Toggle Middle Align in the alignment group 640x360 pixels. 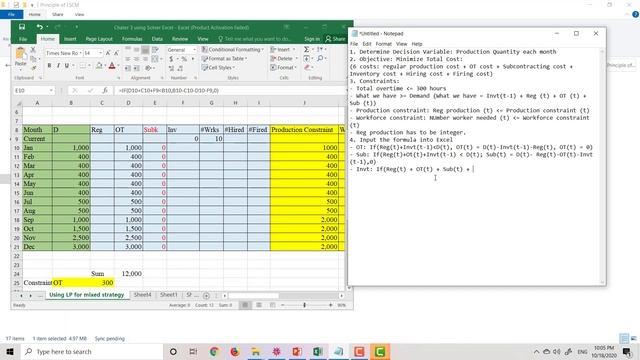136,49
